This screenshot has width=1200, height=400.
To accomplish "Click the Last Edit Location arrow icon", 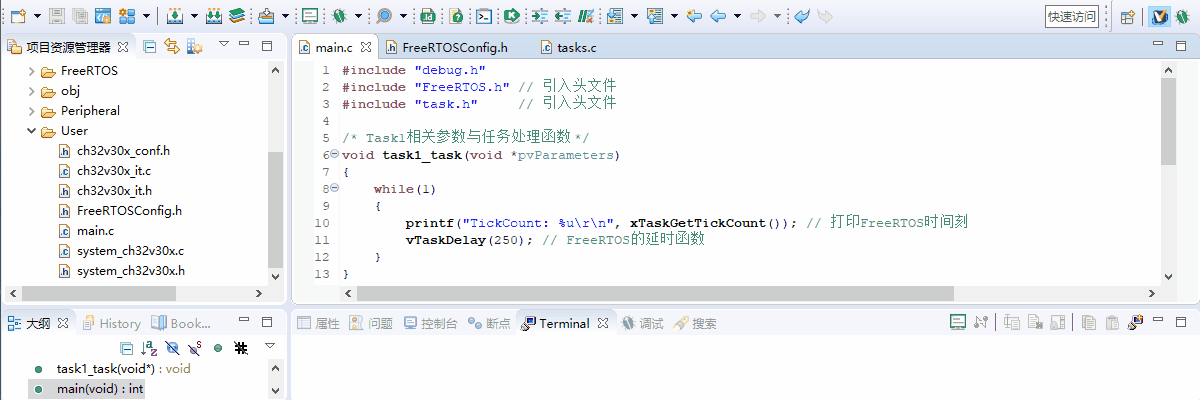I will [694, 16].
